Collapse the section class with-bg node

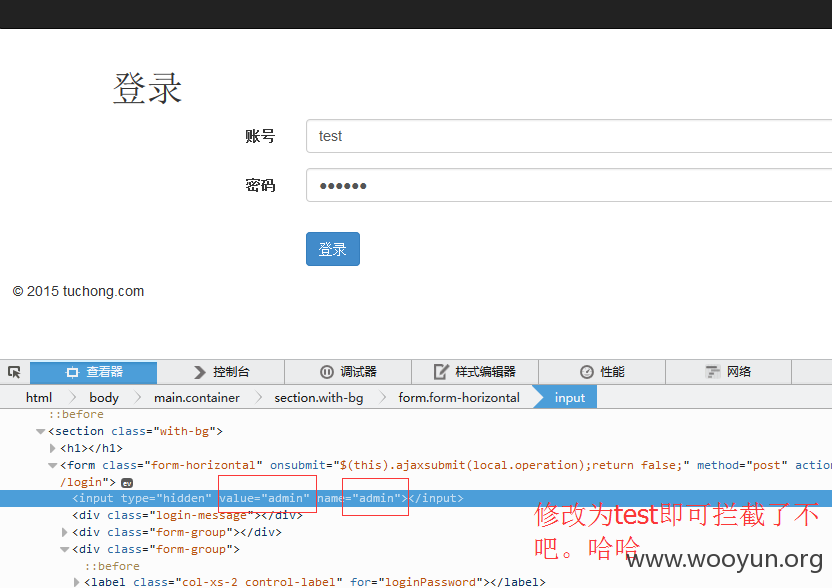pyautogui.click(x=40, y=431)
